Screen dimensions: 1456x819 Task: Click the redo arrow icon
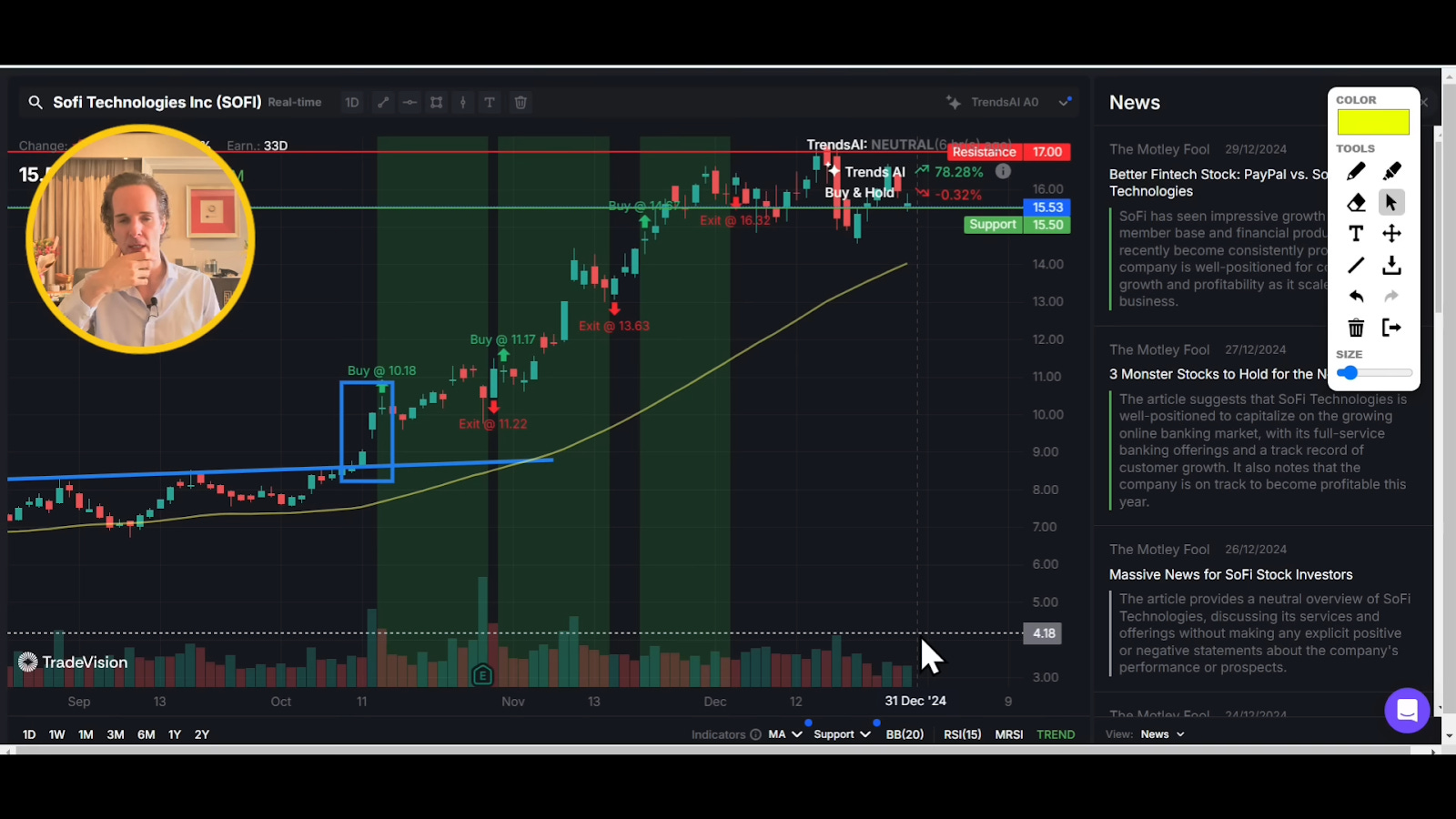tap(1391, 297)
